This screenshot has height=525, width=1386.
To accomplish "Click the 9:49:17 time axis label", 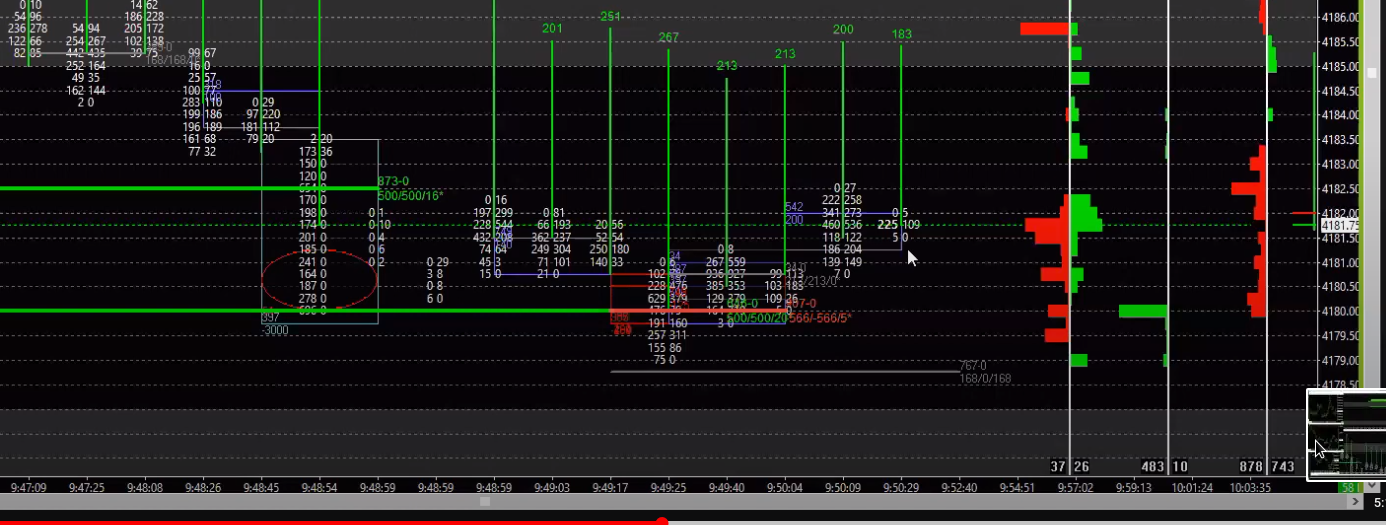I will coord(610,487).
